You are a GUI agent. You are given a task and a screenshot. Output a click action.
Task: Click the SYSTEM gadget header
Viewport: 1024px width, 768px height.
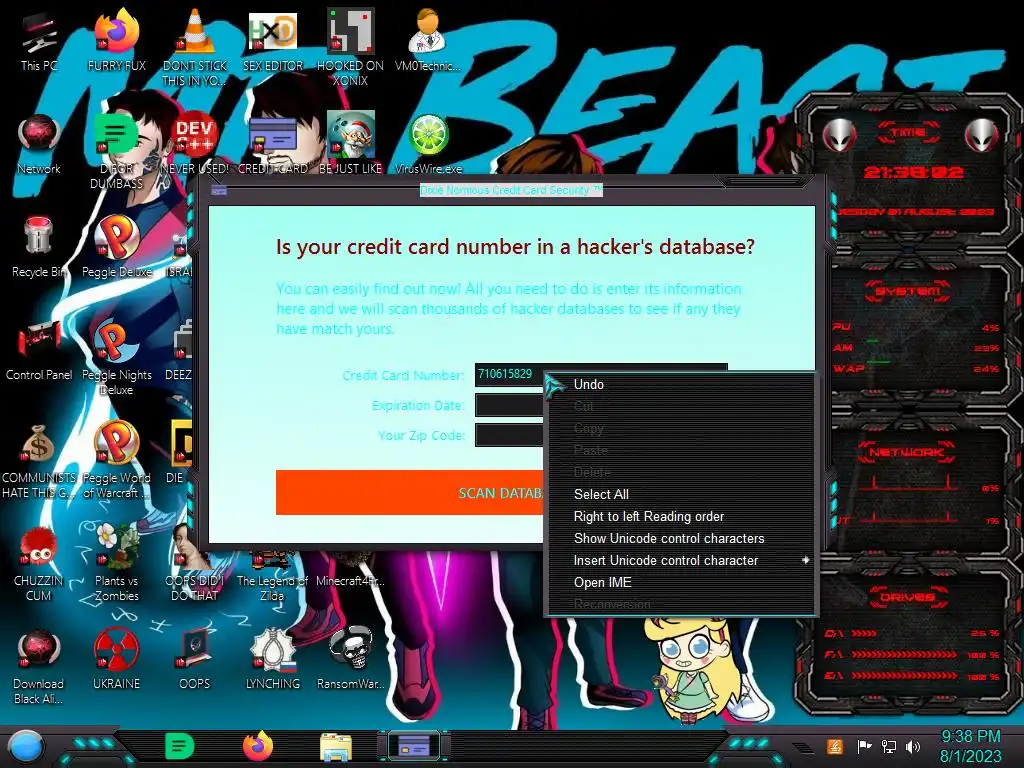point(907,291)
